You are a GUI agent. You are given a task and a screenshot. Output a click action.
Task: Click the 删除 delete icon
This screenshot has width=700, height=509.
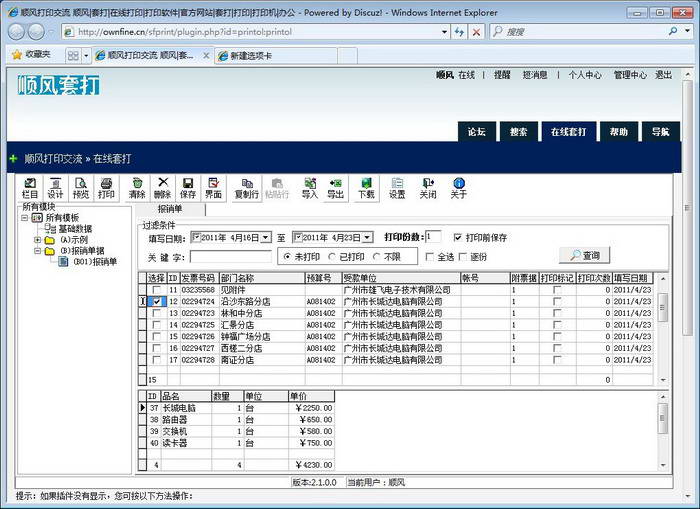point(162,188)
